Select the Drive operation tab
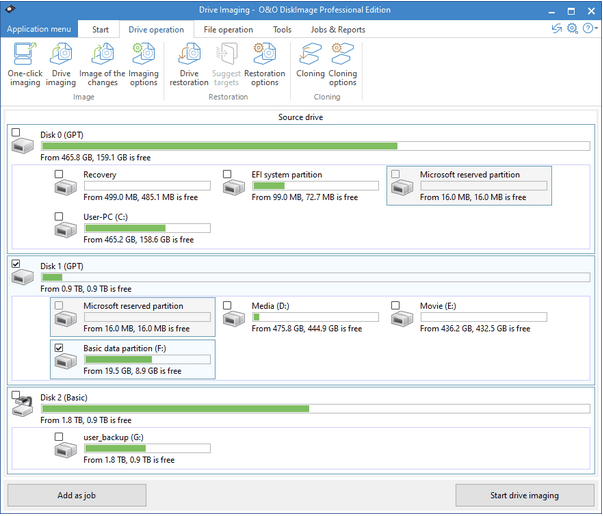The height and width of the screenshot is (516, 603). 156,30
